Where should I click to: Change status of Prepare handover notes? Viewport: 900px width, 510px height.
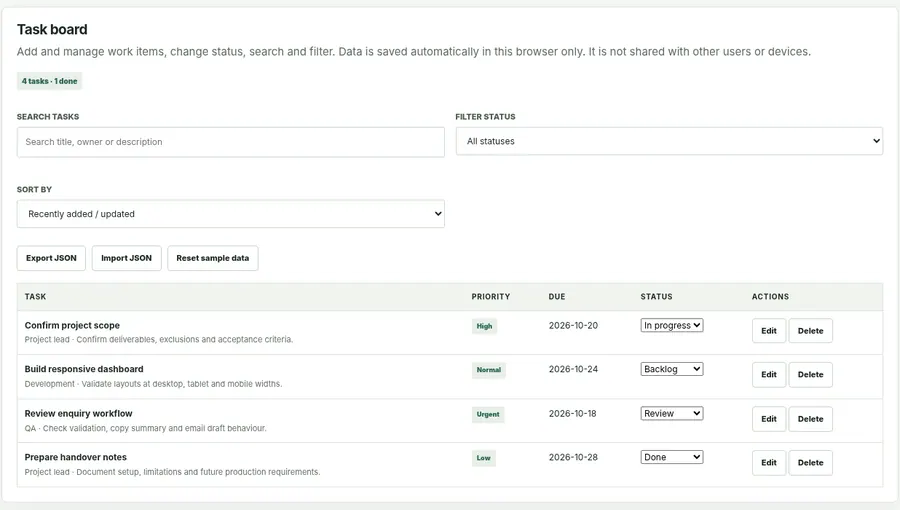672,457
